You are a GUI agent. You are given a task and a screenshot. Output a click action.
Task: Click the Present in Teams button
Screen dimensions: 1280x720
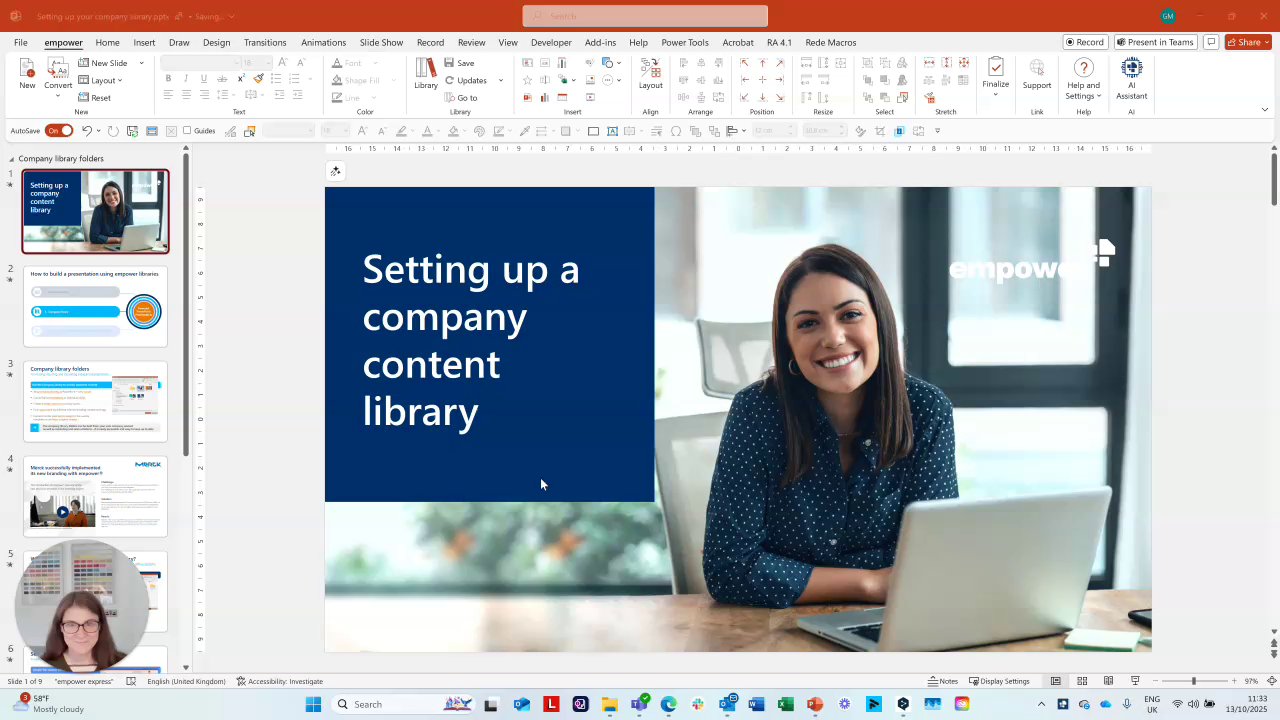[1155, 43]
